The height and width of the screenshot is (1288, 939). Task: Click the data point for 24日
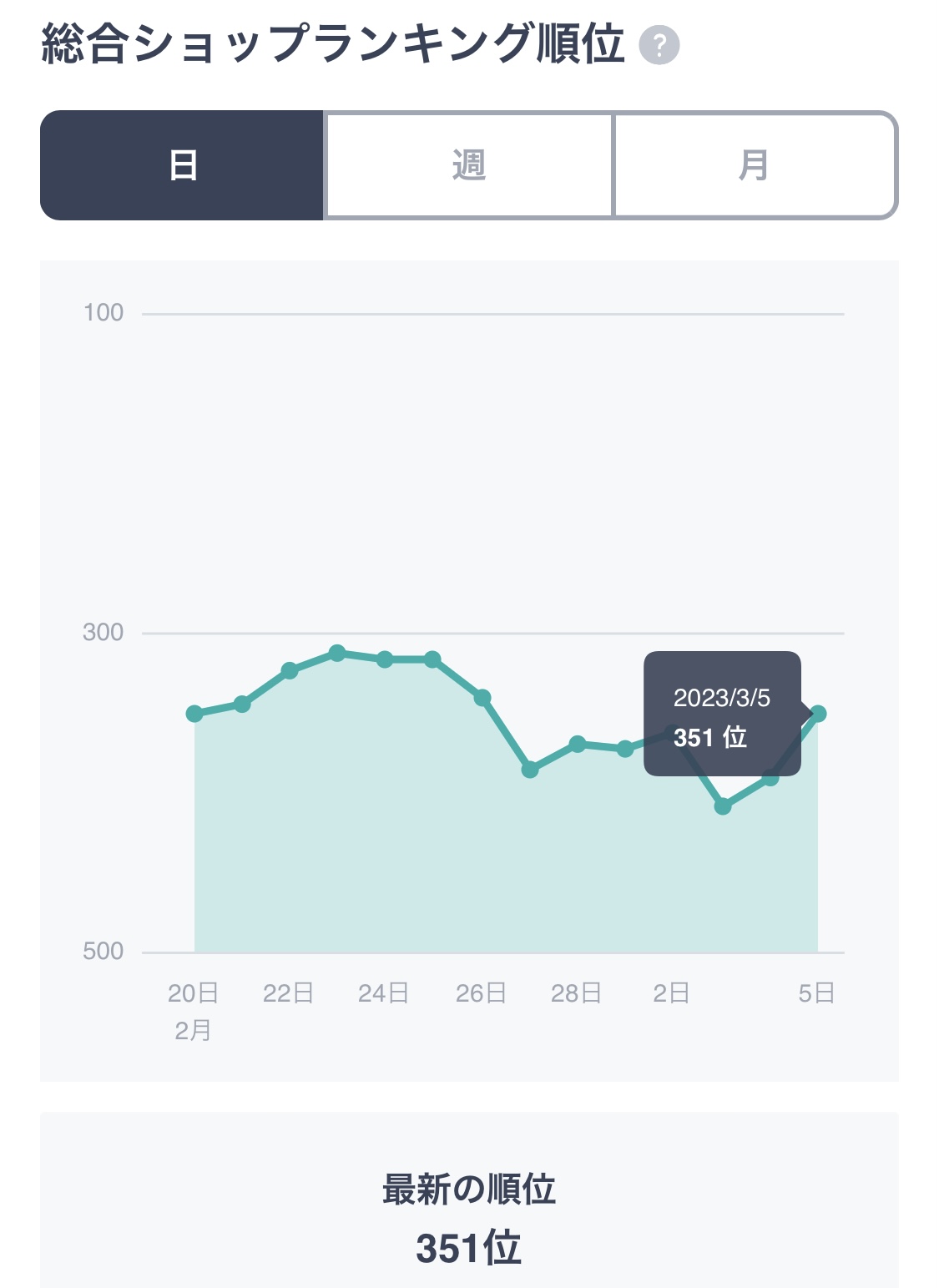385,659
